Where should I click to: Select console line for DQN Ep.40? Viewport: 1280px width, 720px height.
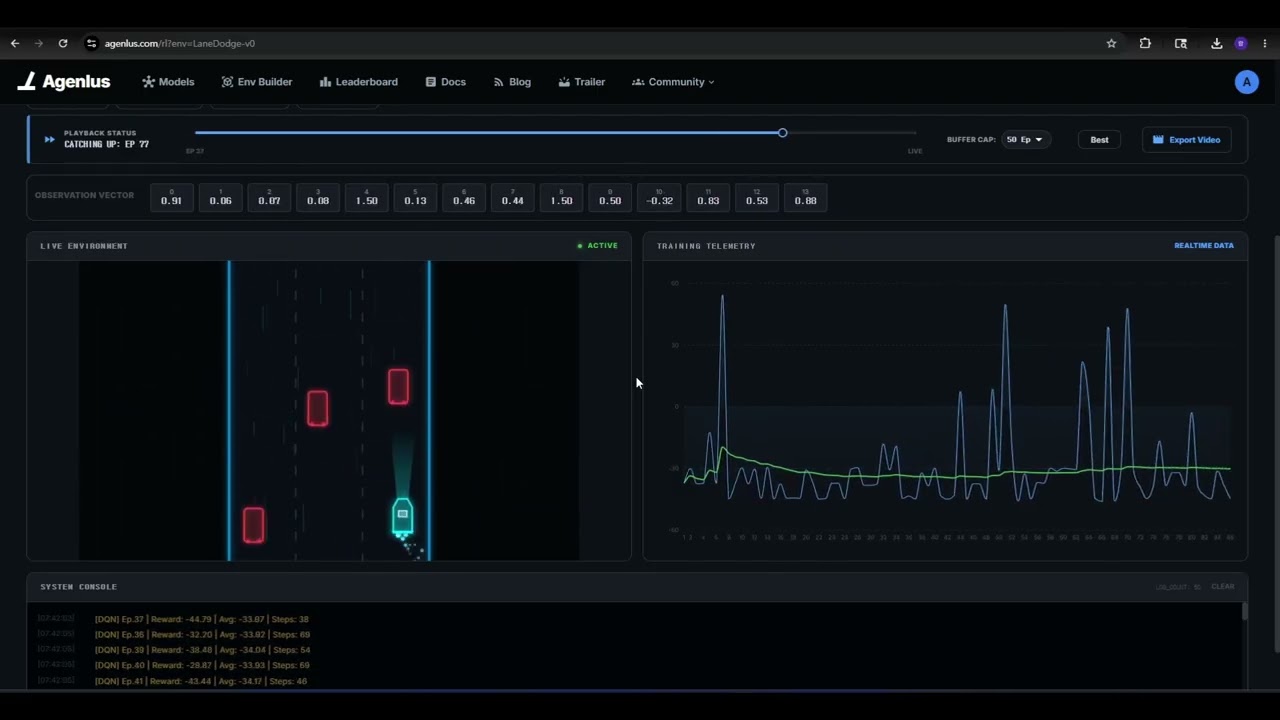pos(202,665)
